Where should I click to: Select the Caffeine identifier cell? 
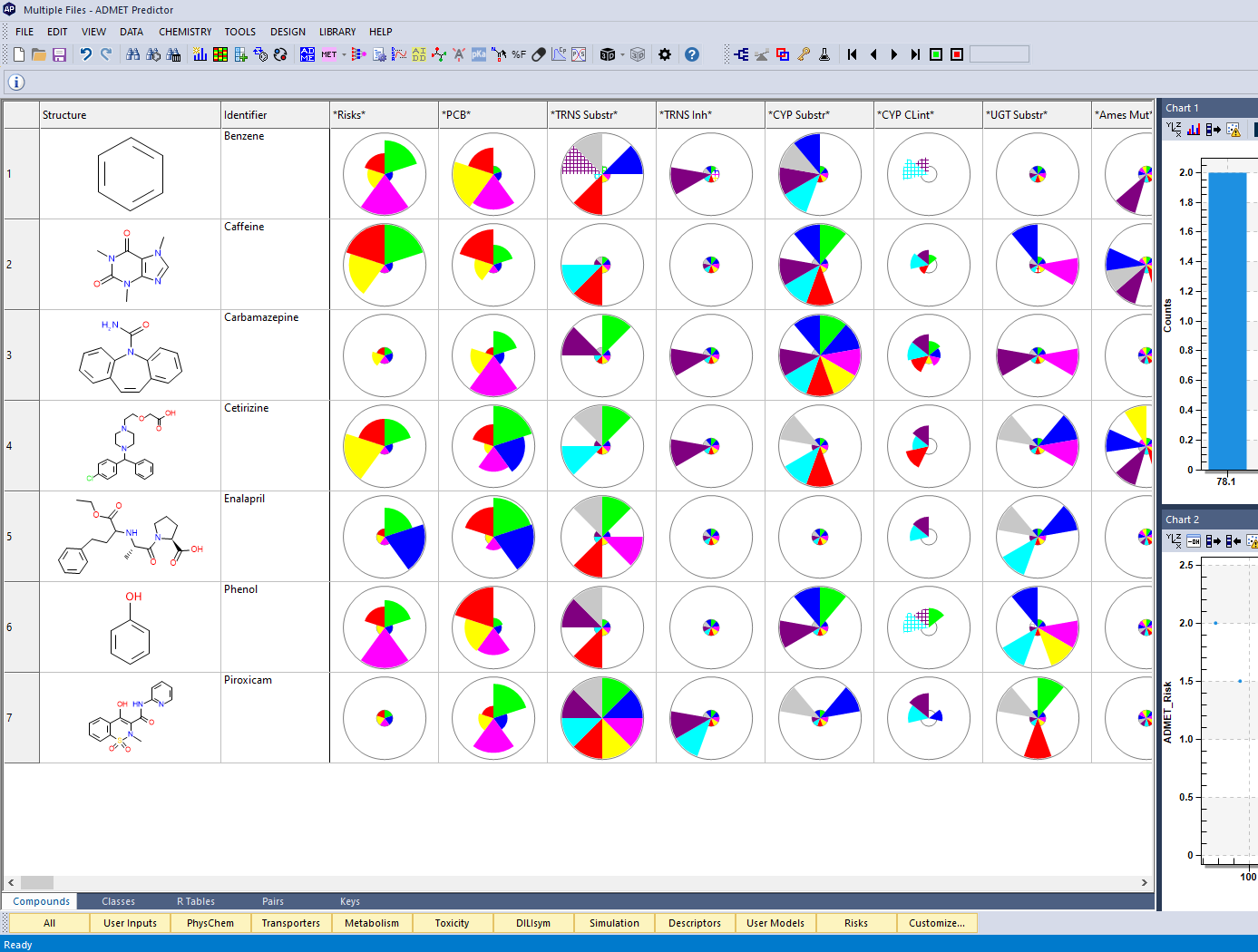(x=275, y=264)
